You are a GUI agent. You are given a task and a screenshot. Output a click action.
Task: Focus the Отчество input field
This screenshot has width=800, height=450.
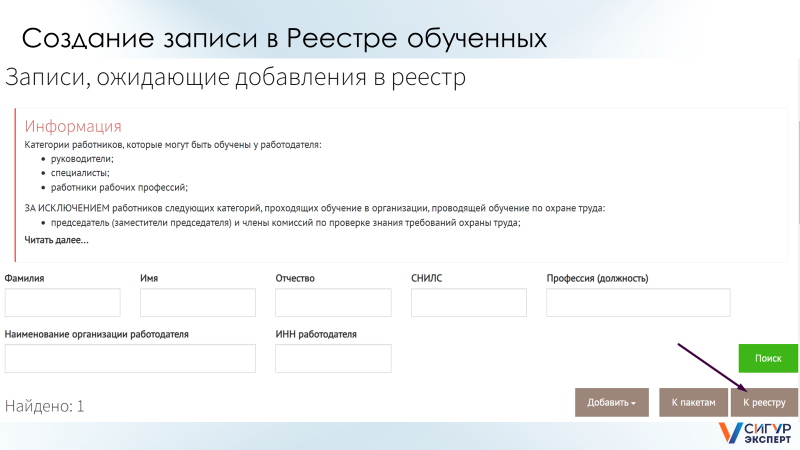click(333, 303)
